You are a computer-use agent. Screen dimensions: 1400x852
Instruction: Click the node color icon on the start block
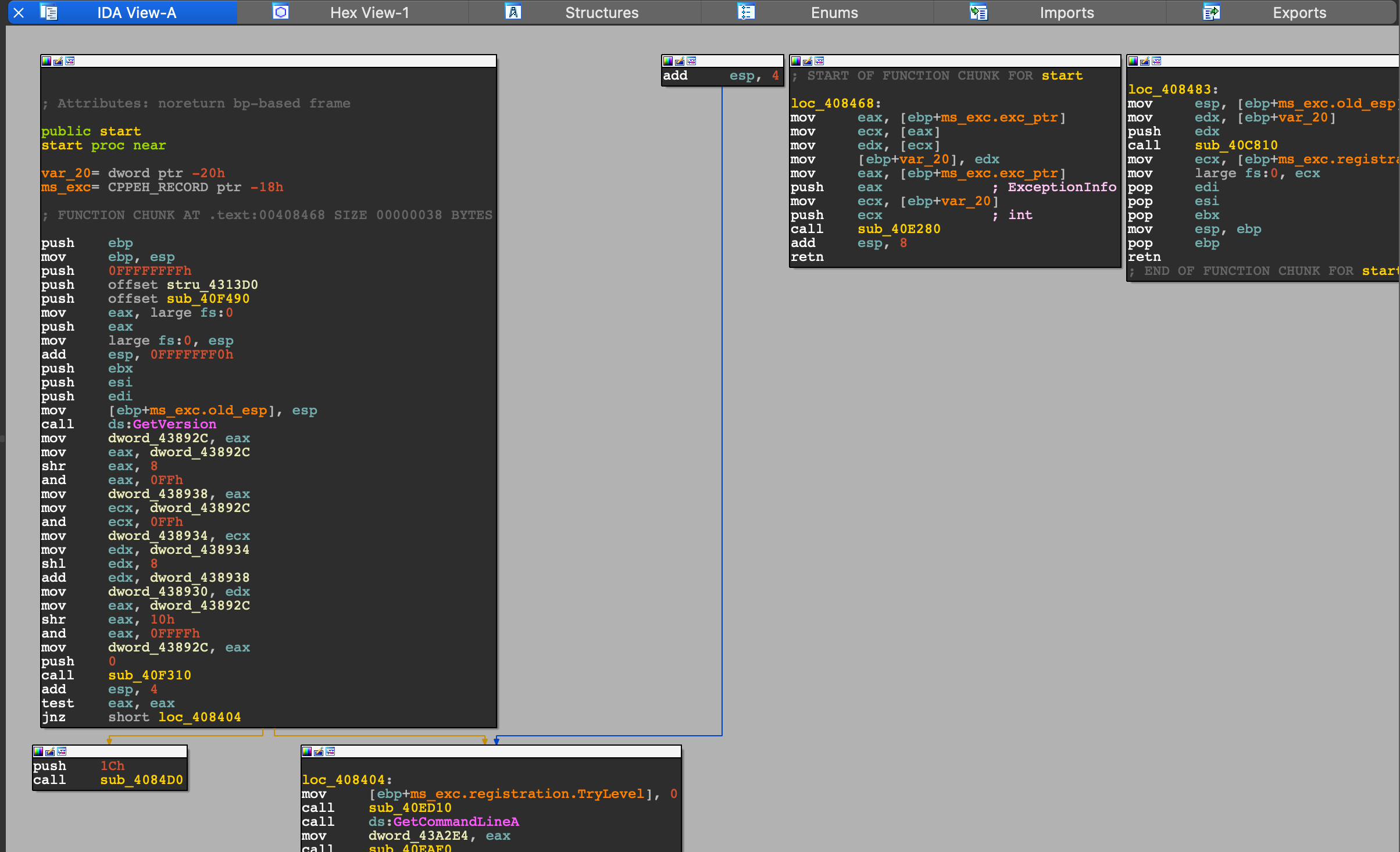tap(47, 61)
